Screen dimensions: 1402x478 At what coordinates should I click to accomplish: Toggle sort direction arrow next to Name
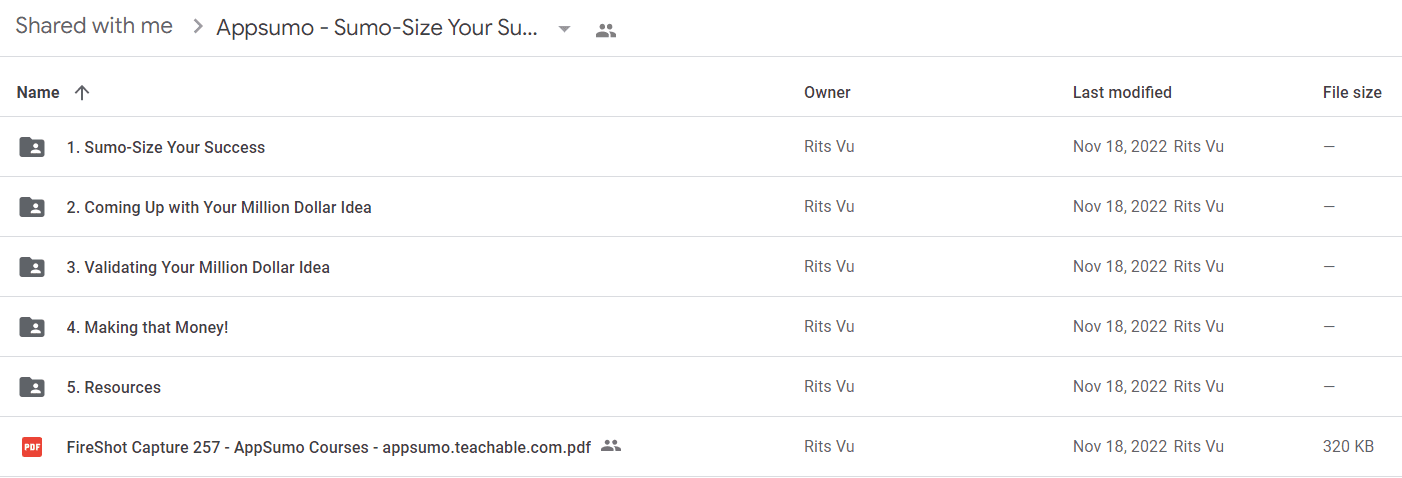click(82, 92)
